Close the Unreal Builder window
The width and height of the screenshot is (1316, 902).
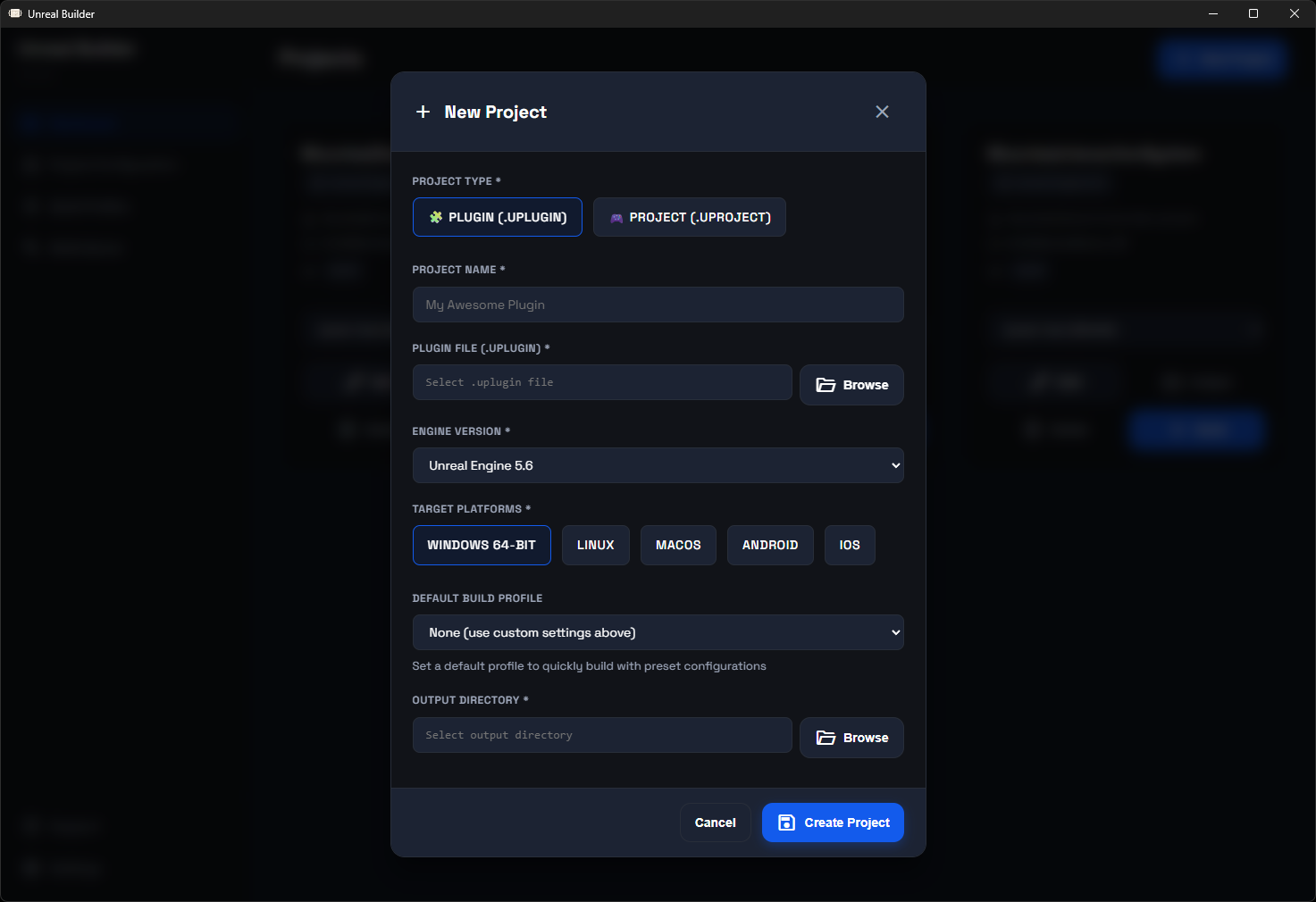click(x=1295, y=13)
